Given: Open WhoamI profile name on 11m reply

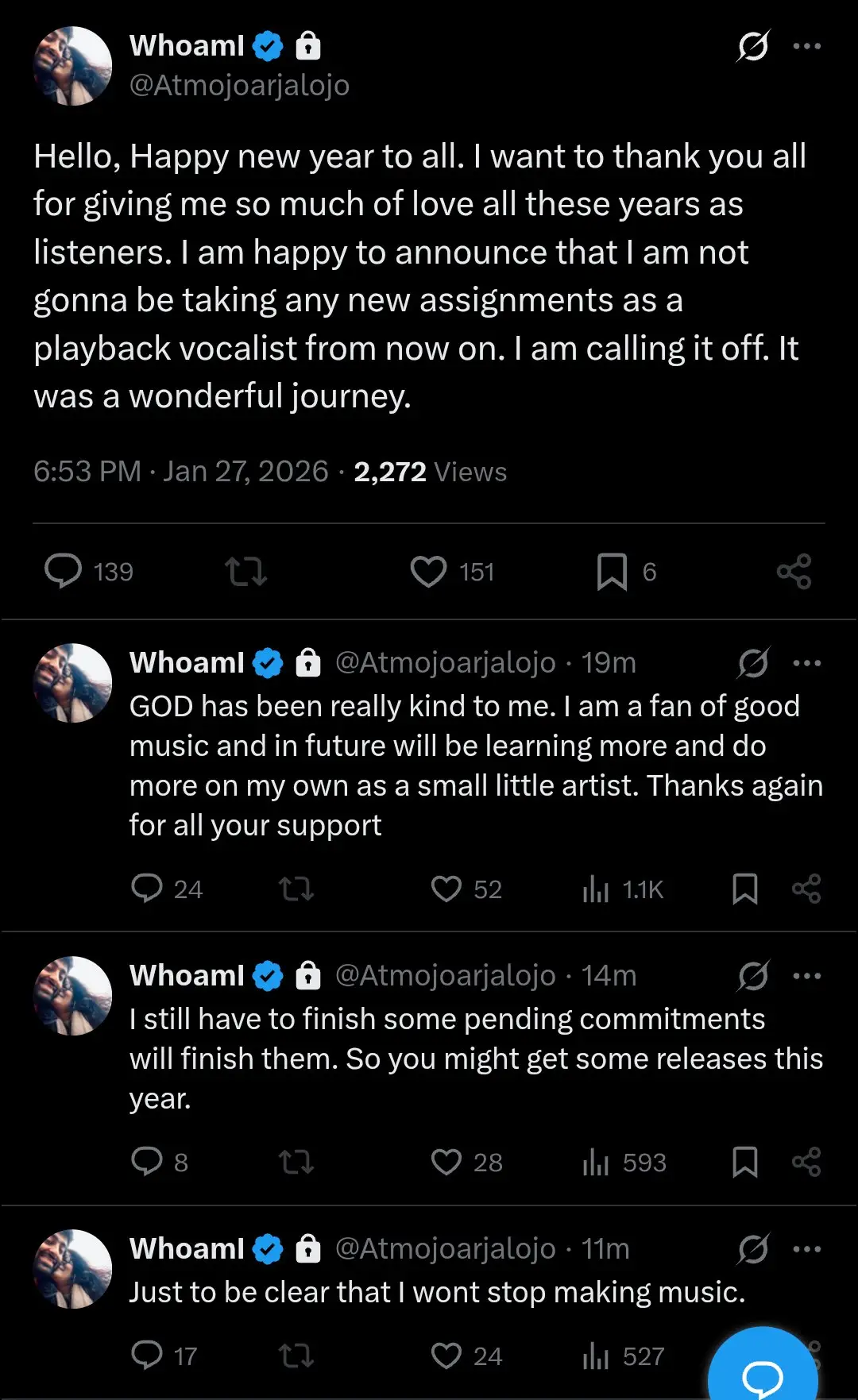Looking at the screenshot, I should [x=187, y=1249].
